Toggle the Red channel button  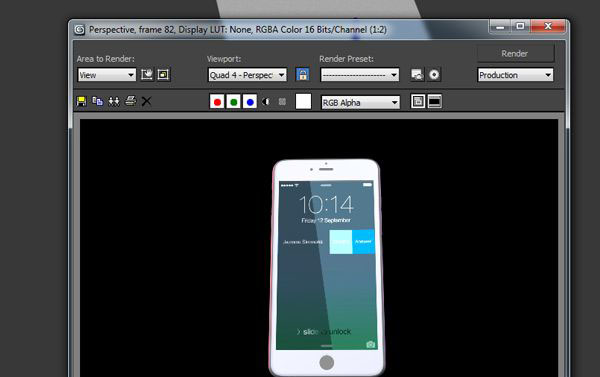point(217,102)
